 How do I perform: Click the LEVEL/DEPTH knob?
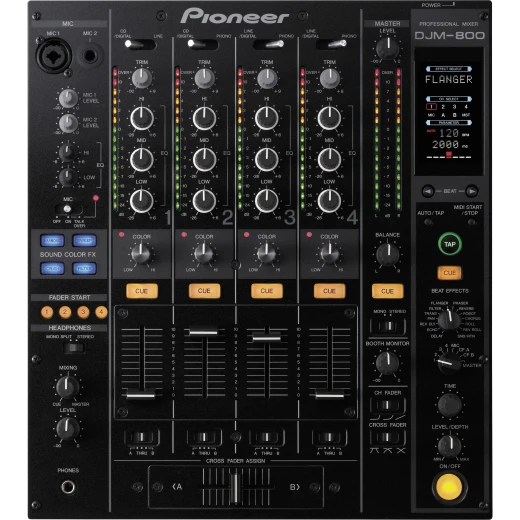point(449,446)
